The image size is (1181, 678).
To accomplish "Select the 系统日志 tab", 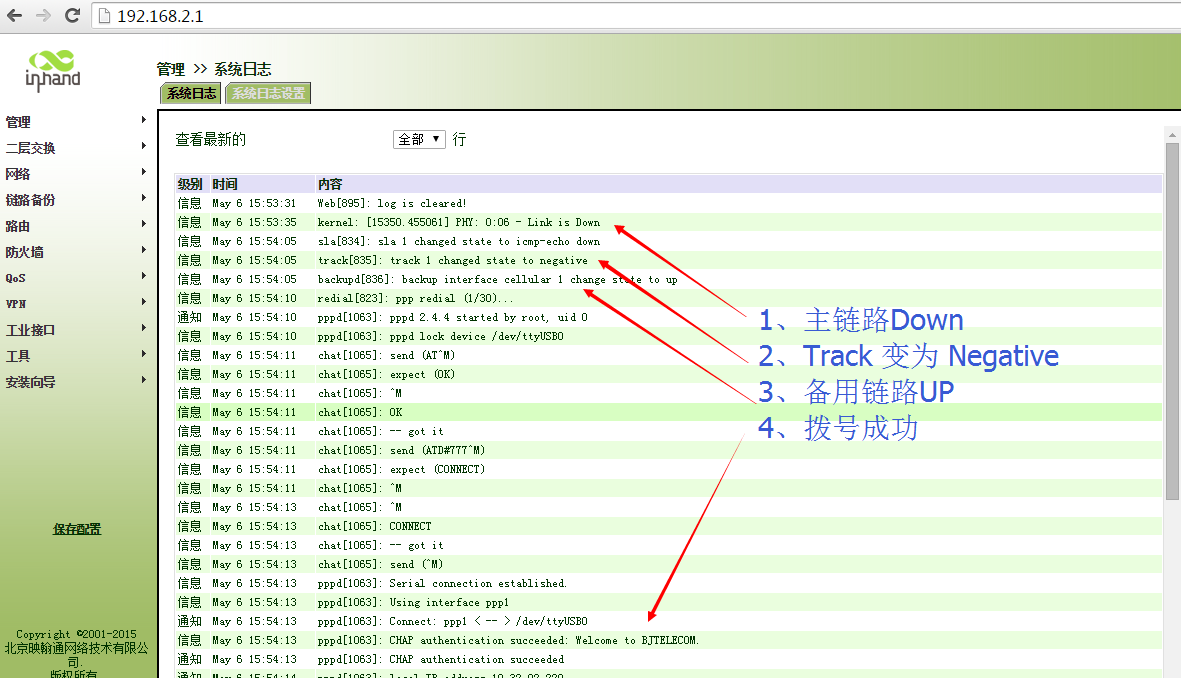I will click(x=191, y=93).
